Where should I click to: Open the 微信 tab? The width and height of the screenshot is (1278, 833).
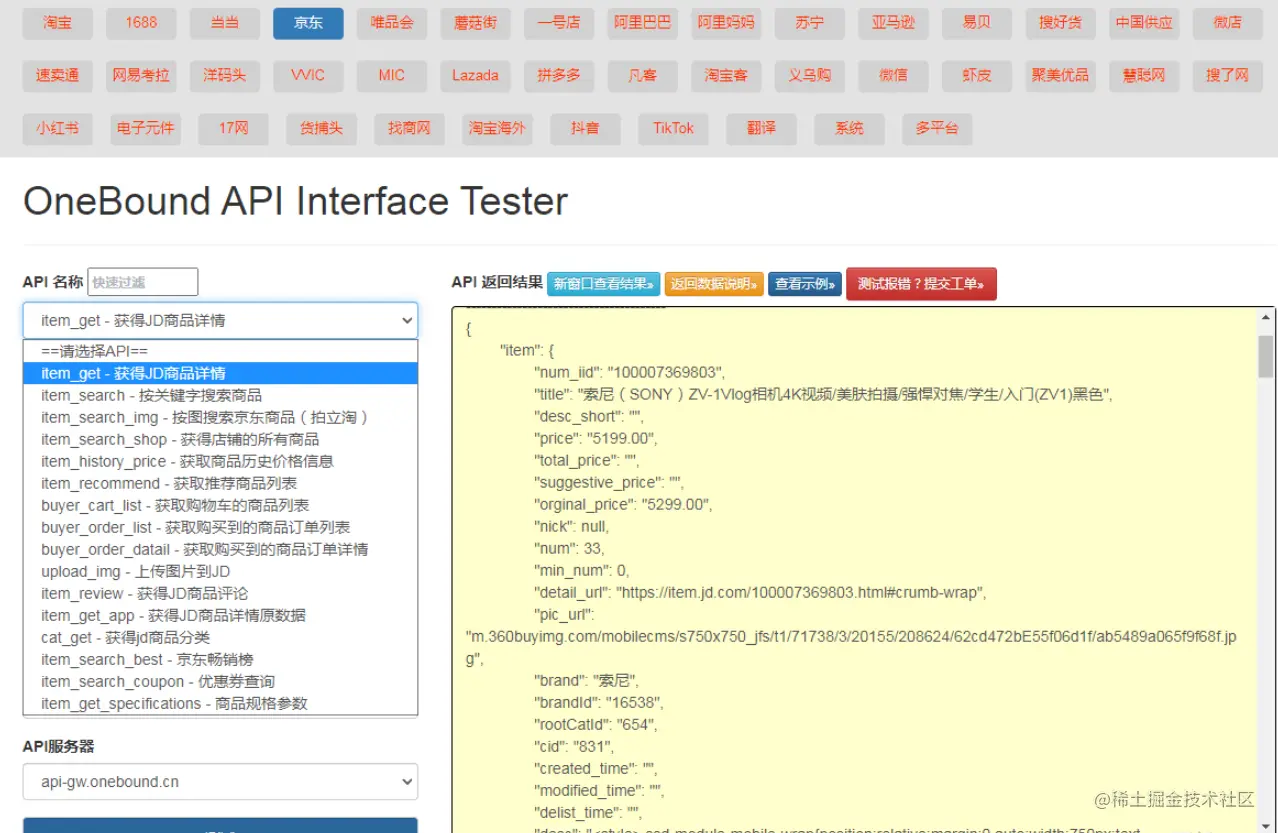893,76
